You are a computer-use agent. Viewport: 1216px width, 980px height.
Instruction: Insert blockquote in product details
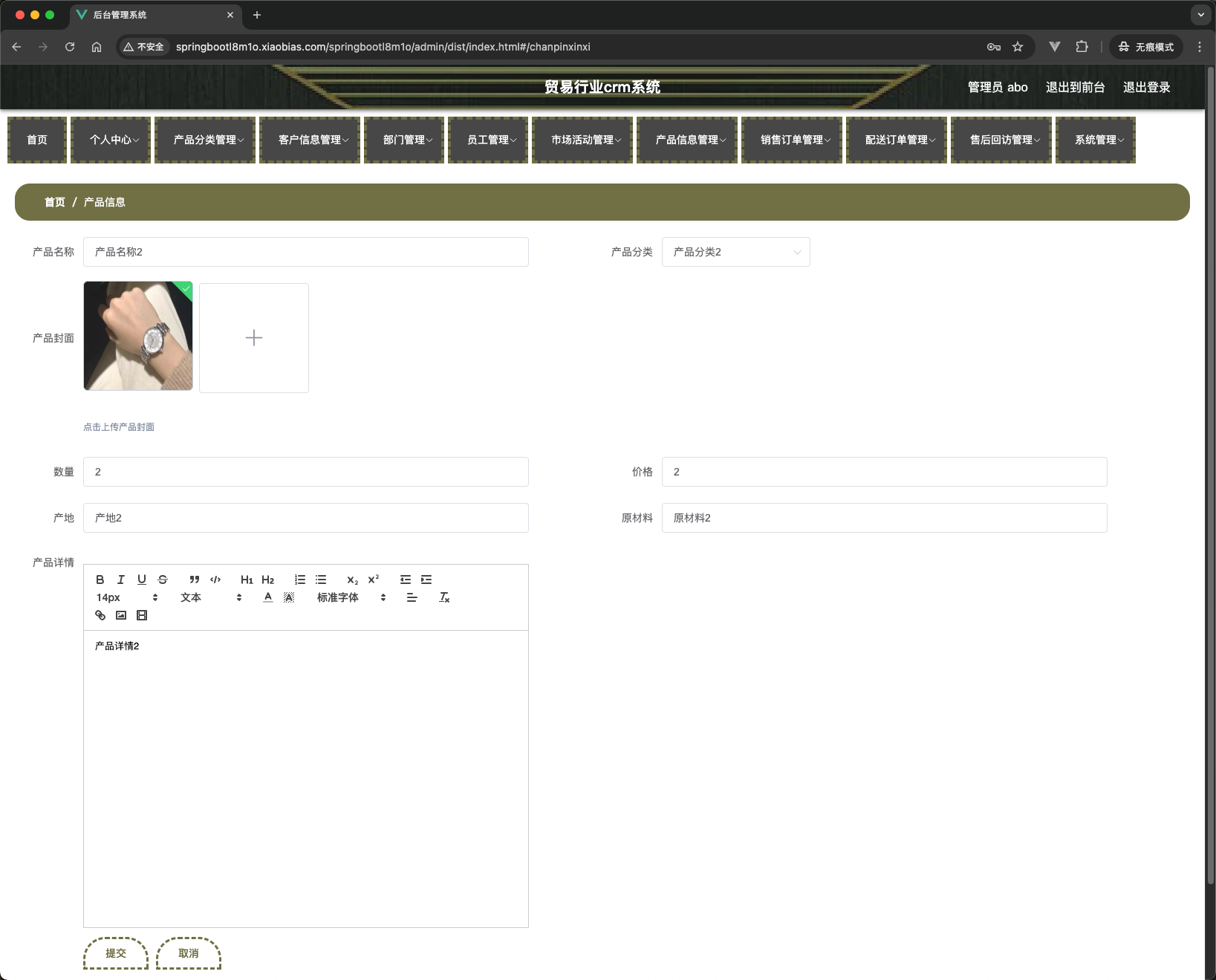tap(195, 580)
